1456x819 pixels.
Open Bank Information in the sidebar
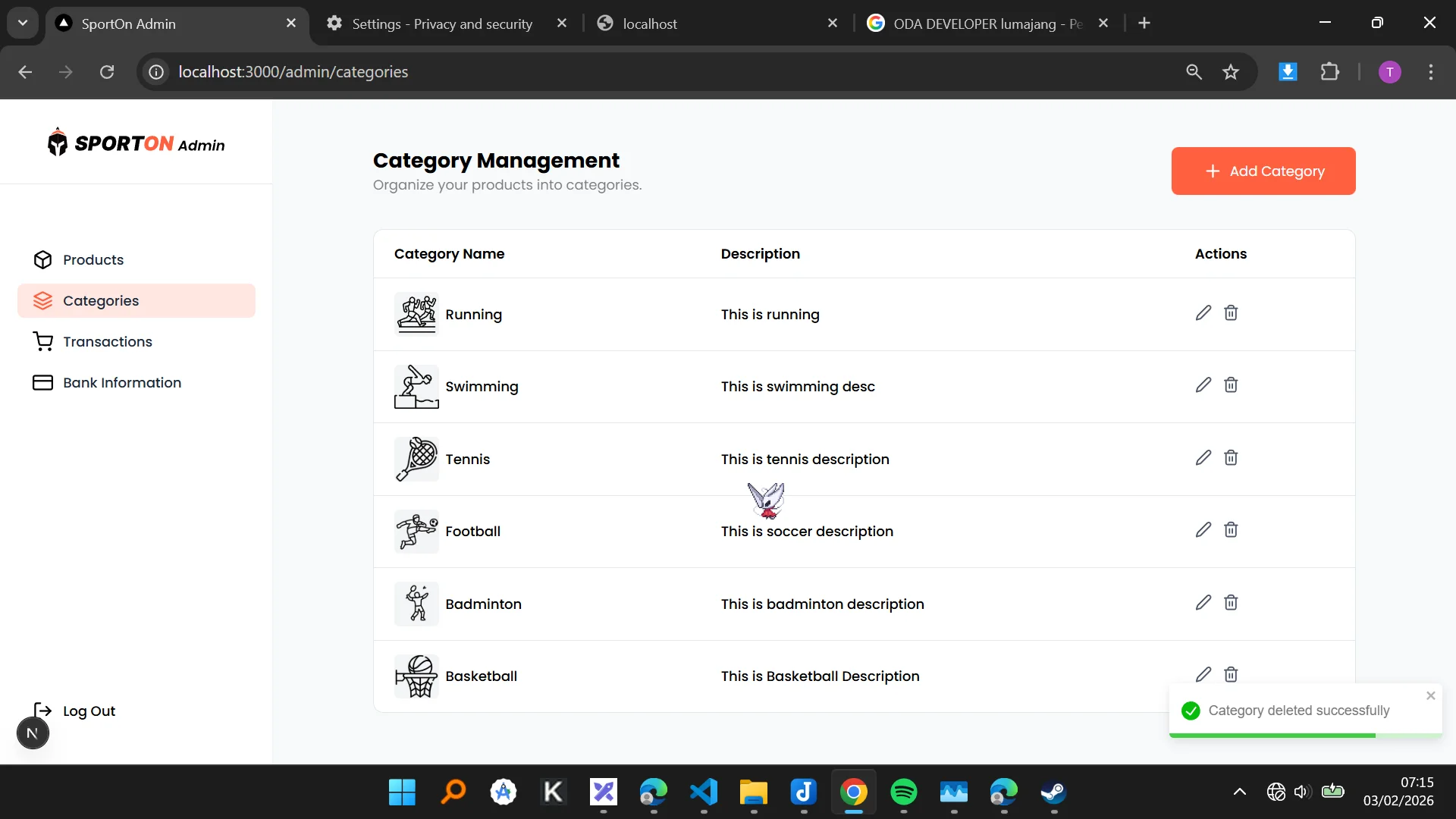(136, 383)
